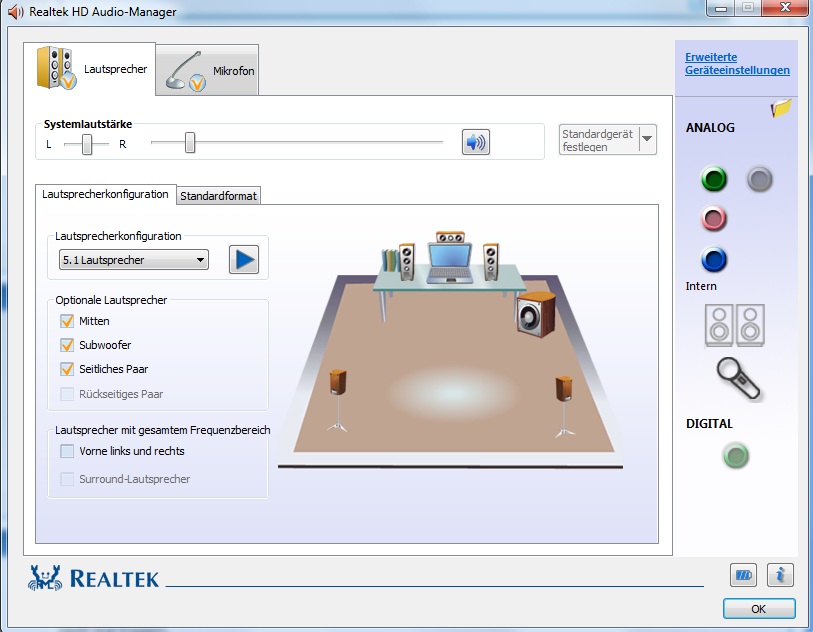
Task: Click the subwoofer in the room illustration
Action: 537,314
